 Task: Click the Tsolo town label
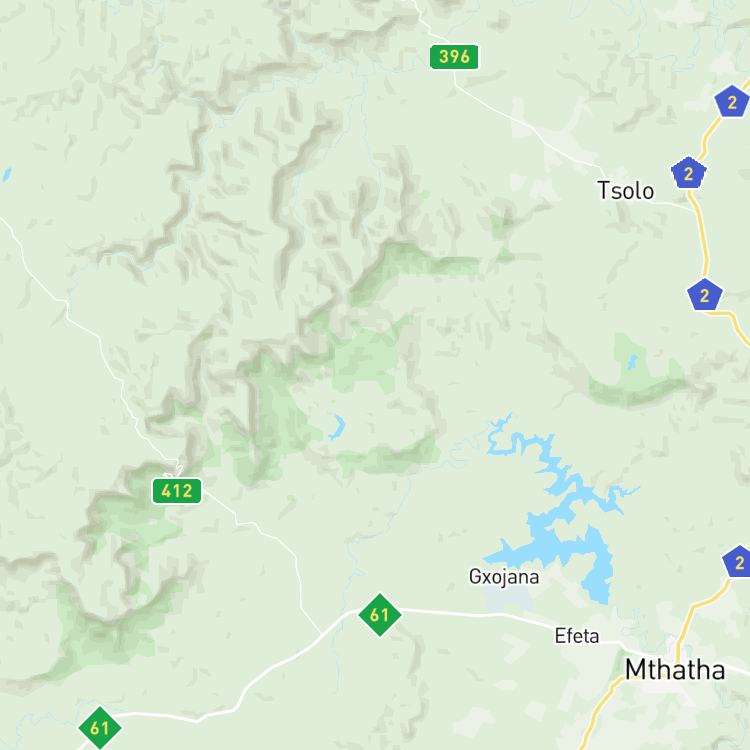(x=625, y=191)
